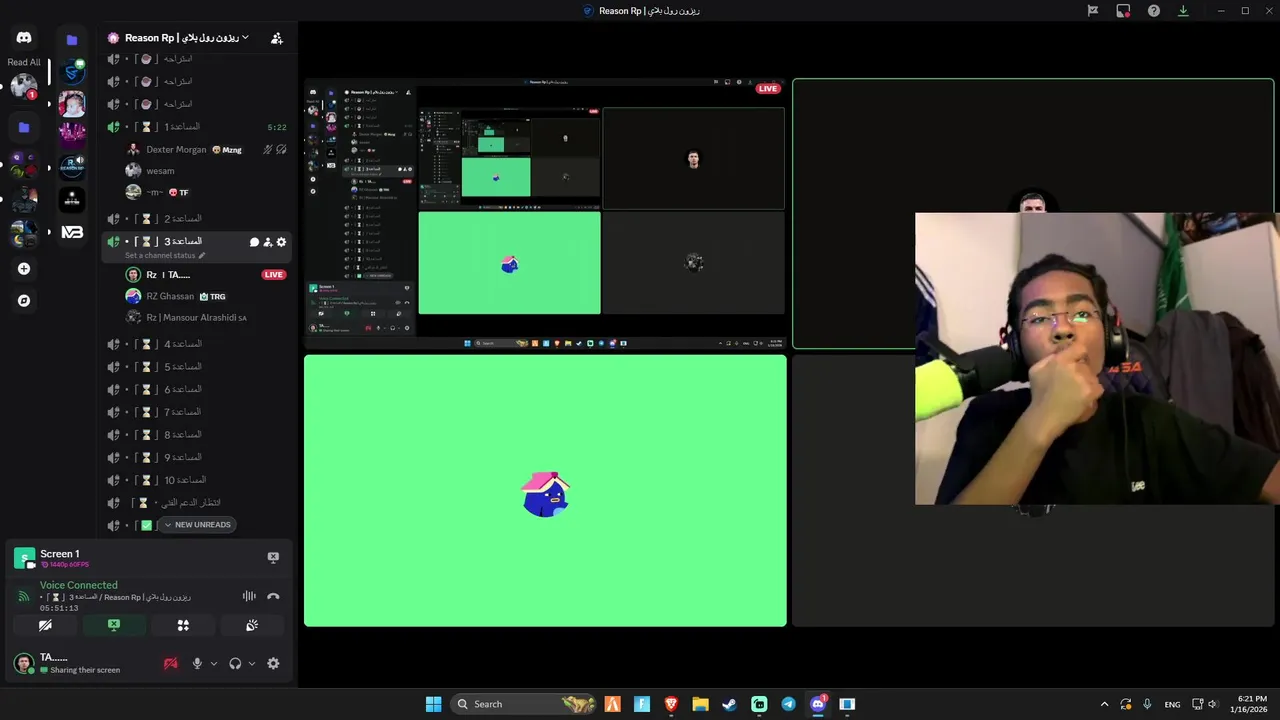Open the purple folder at top of server list

tap(72, 40)
